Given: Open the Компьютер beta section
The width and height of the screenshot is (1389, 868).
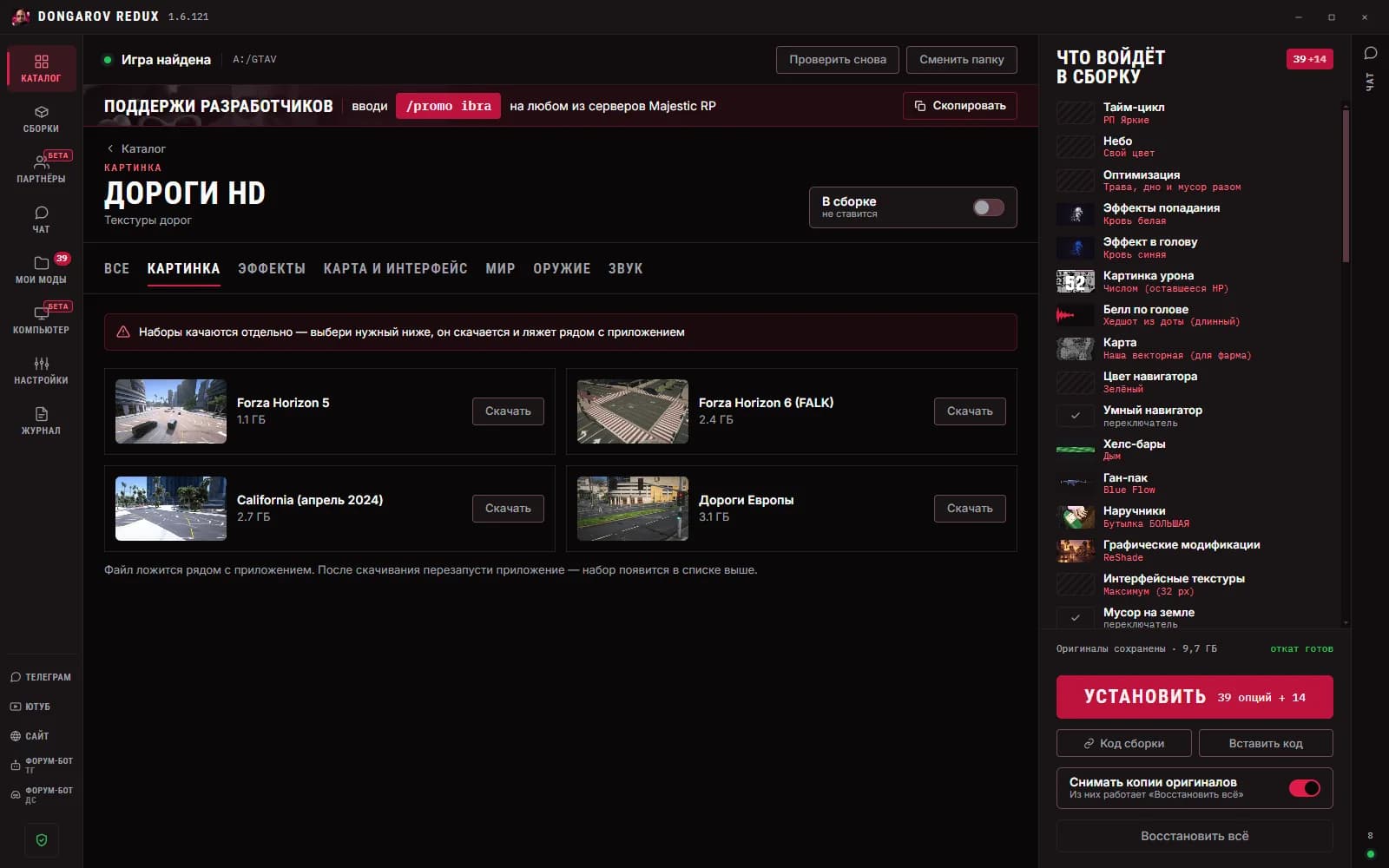Looking at the screenshot, I should click(41, 320).
